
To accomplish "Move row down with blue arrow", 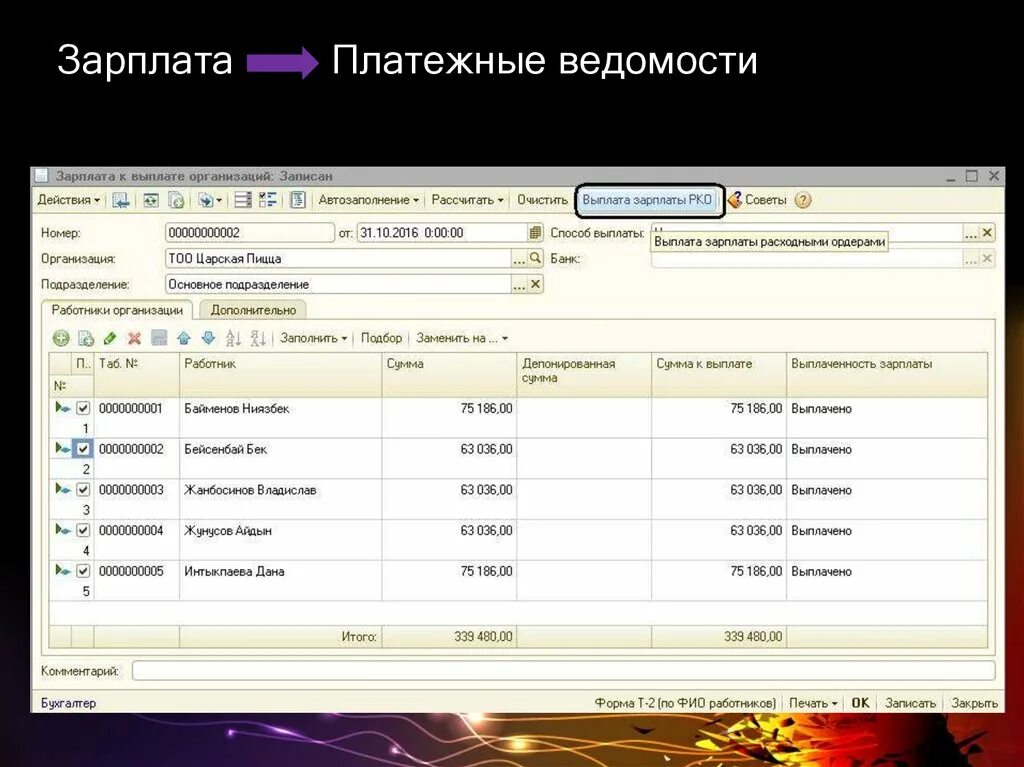I will pyautogui.click(x=208, y=338).
